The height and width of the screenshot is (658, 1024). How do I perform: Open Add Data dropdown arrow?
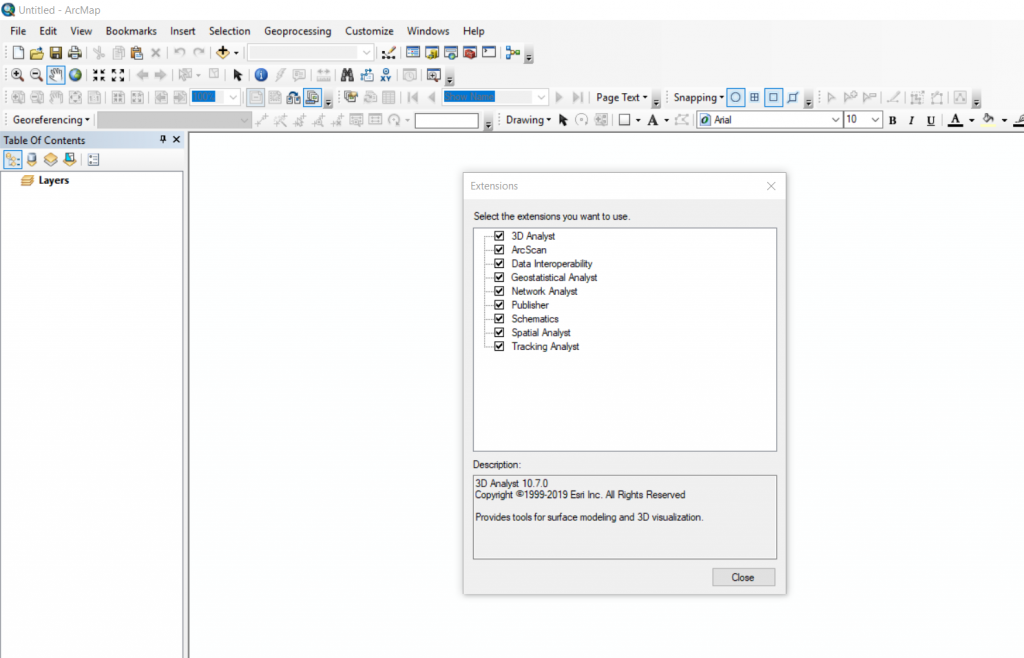[236, 53]
